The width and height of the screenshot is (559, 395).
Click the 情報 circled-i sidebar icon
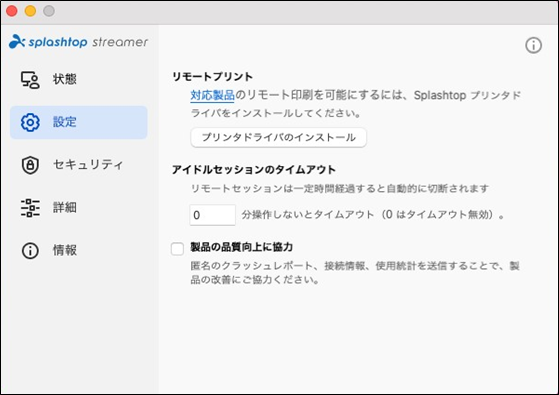coord(30,251)
